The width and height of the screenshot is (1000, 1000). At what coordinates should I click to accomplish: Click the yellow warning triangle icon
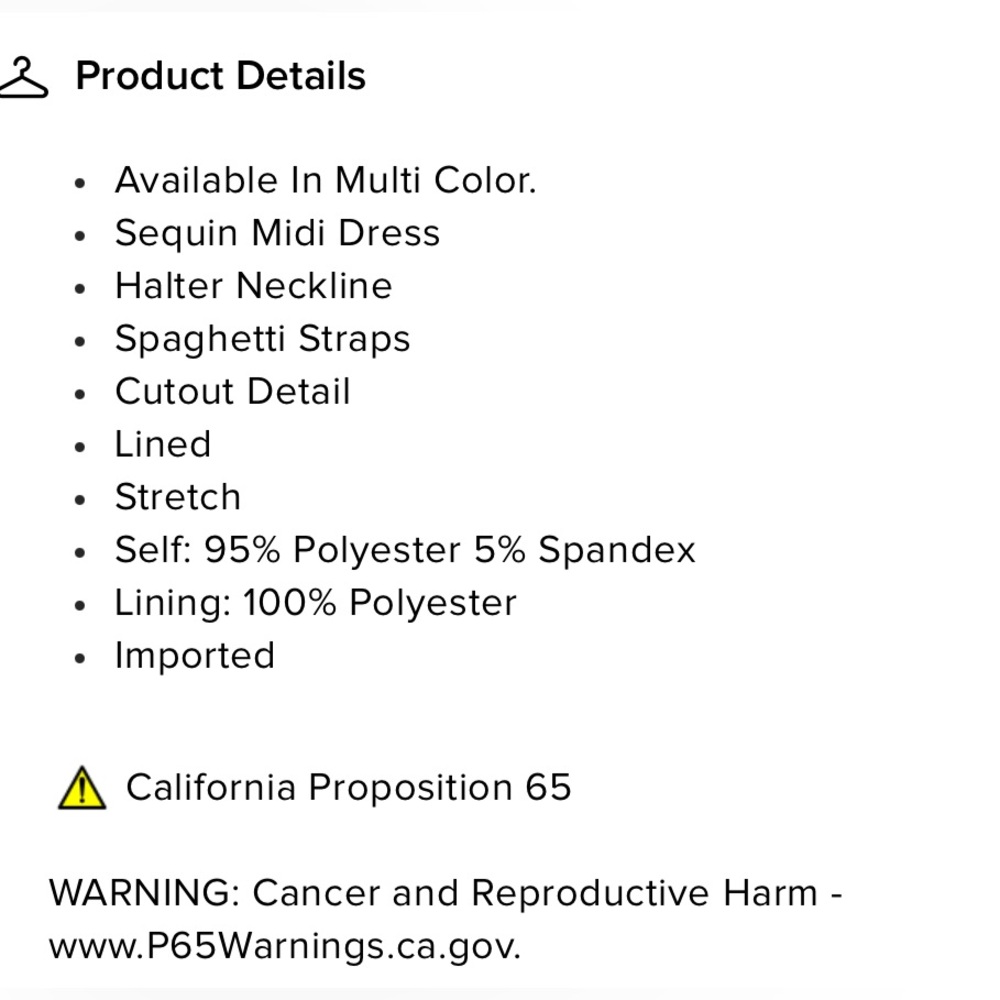point(82,788)
